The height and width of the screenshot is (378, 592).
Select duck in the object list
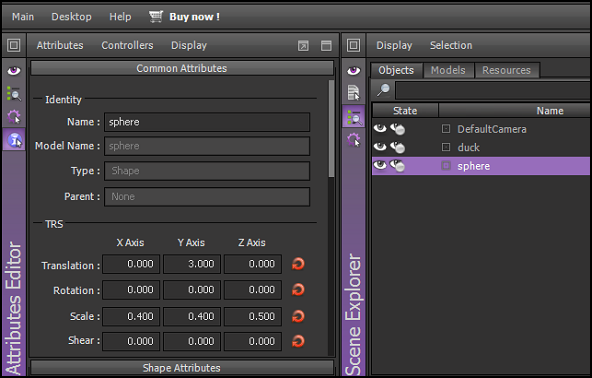469,147
